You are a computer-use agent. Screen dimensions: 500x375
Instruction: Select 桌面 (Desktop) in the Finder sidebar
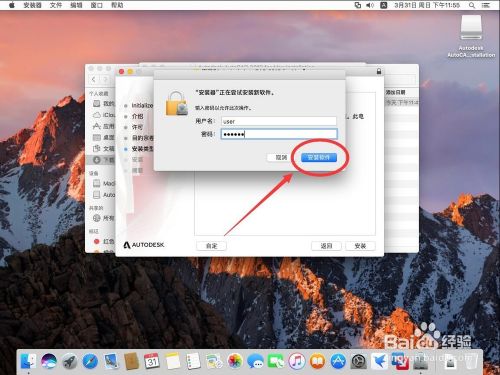[x=104, y=137]
